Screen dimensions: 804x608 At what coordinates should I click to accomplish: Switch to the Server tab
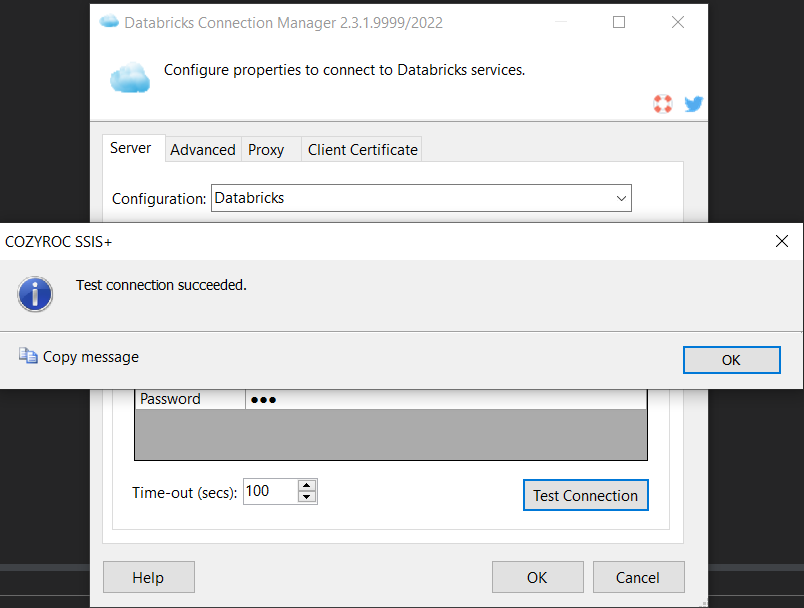pyautogui.click(x=131, y=148)
